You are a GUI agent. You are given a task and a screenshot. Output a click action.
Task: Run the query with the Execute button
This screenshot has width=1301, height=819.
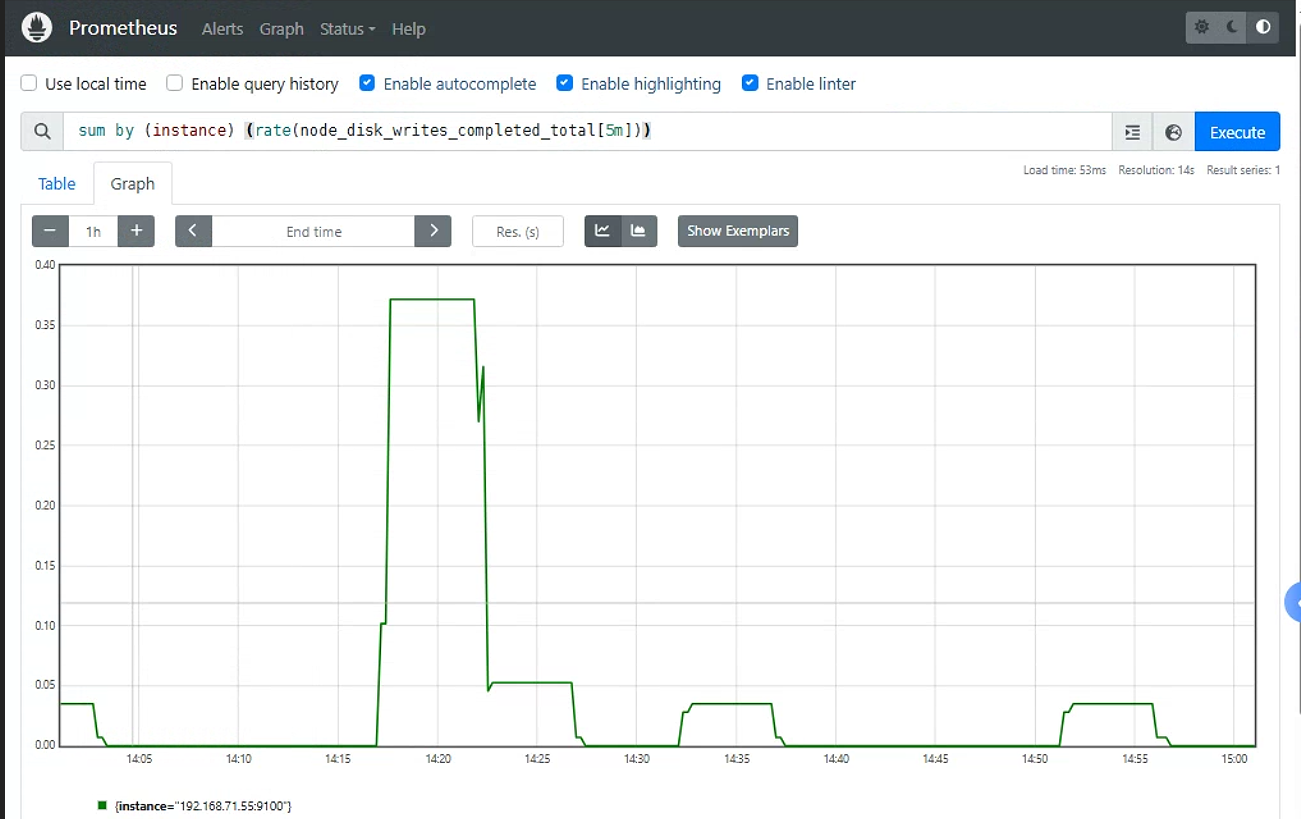click(x=1237, y=132)
